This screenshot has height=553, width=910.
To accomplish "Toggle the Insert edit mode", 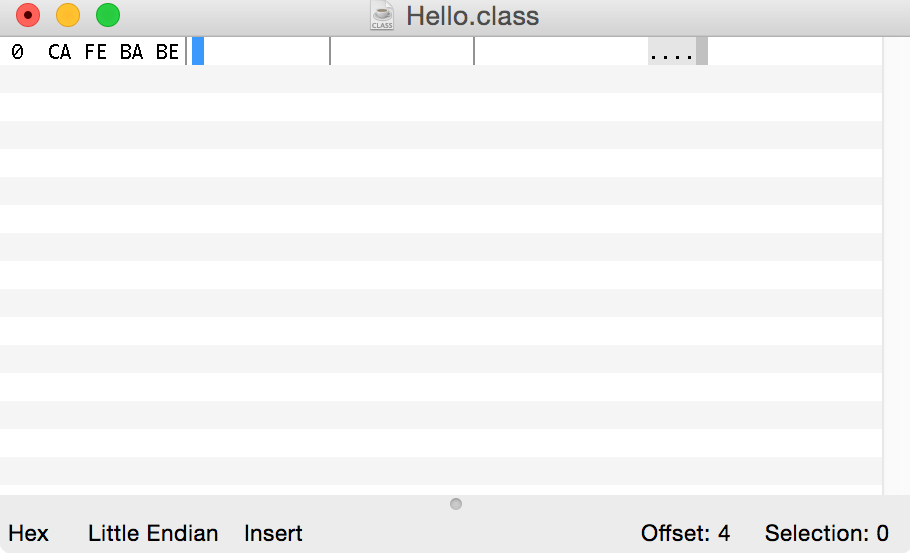I will (273, 533).
